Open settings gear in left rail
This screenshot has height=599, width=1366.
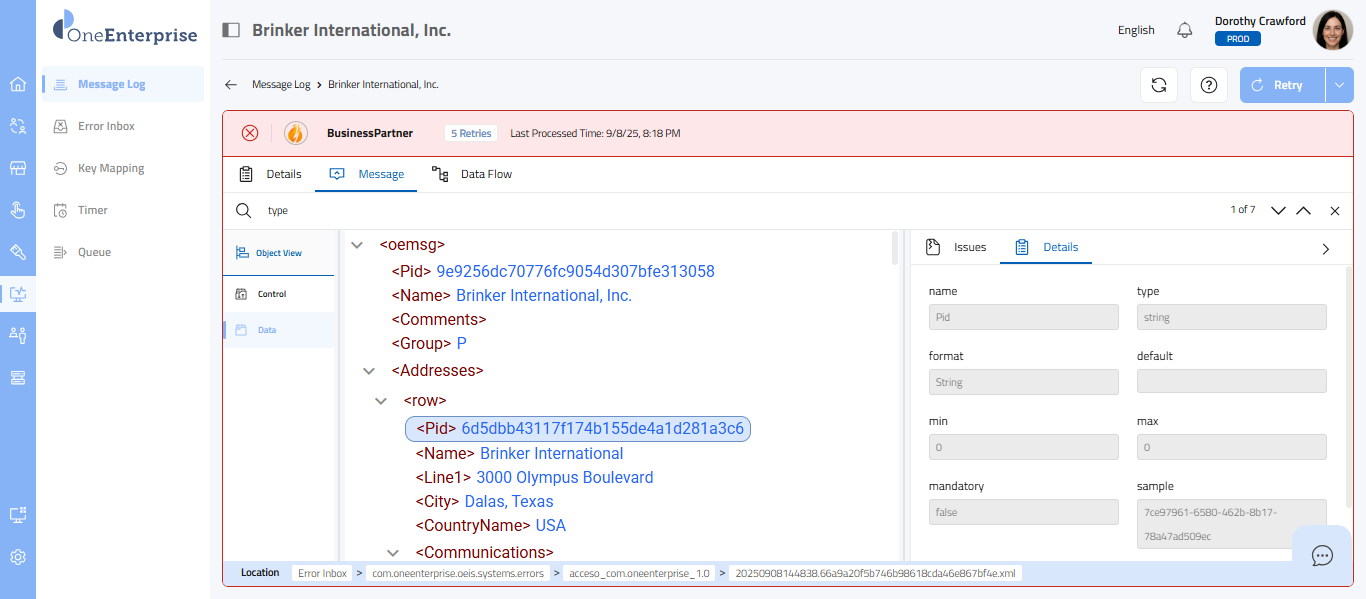(x=18, y=557)
